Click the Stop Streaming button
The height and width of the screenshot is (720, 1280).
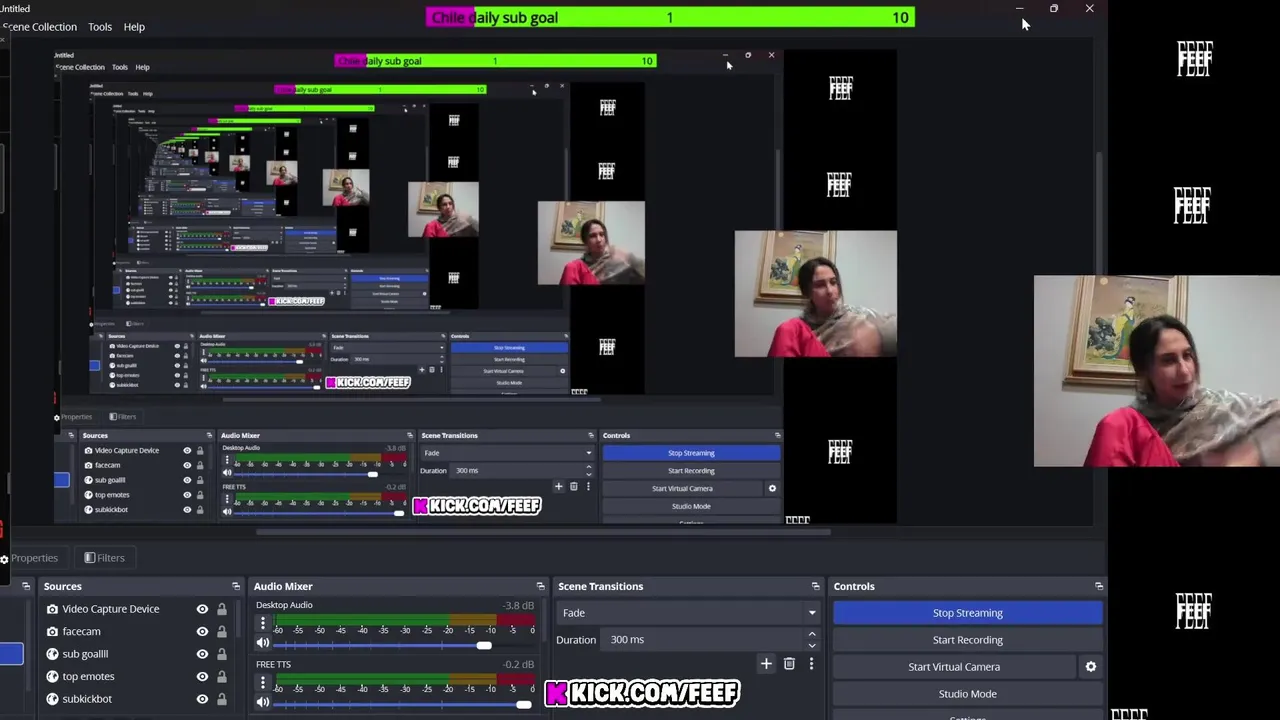[967, 613]
